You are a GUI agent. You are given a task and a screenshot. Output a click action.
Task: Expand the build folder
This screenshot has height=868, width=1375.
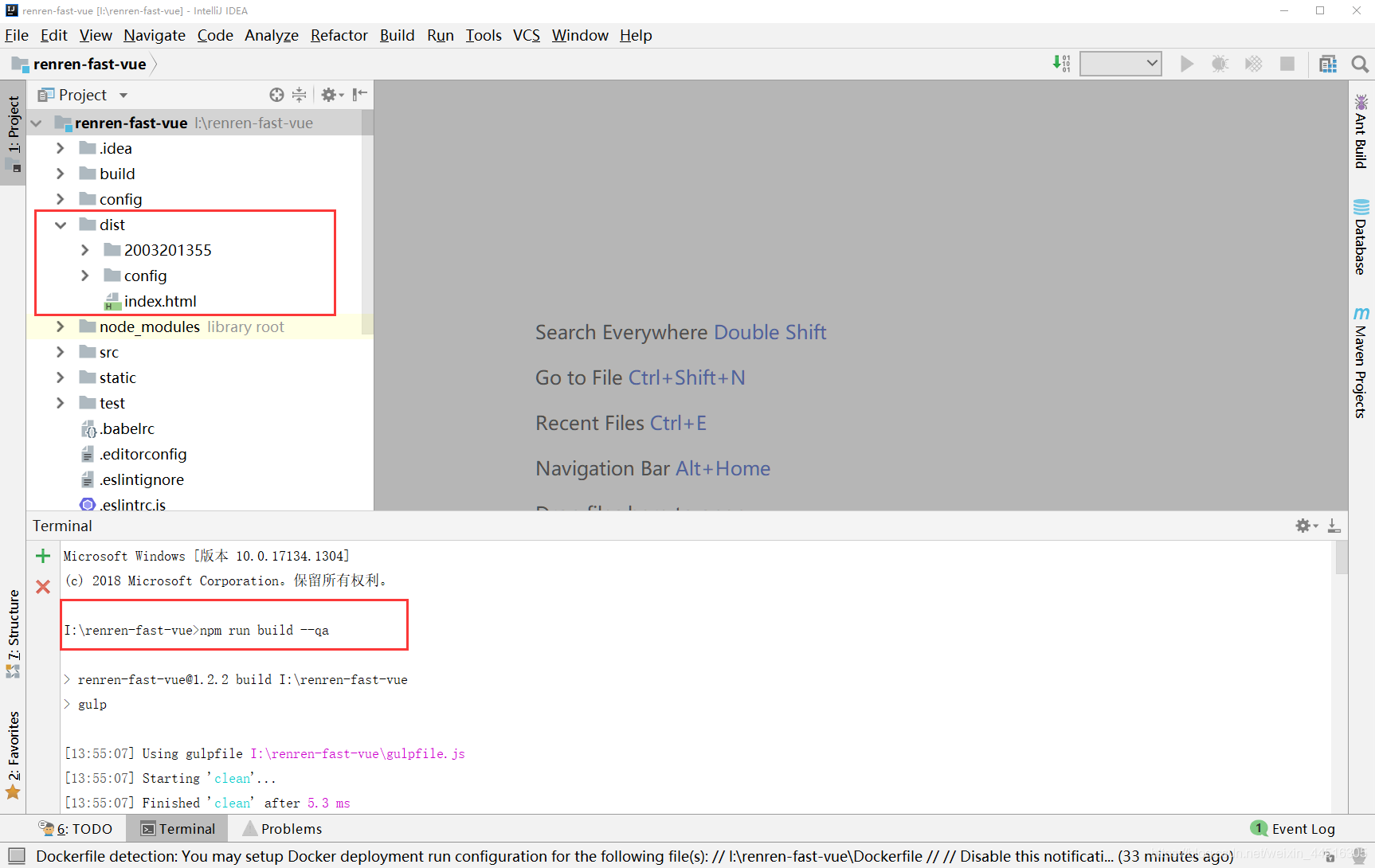pos(61,174)
